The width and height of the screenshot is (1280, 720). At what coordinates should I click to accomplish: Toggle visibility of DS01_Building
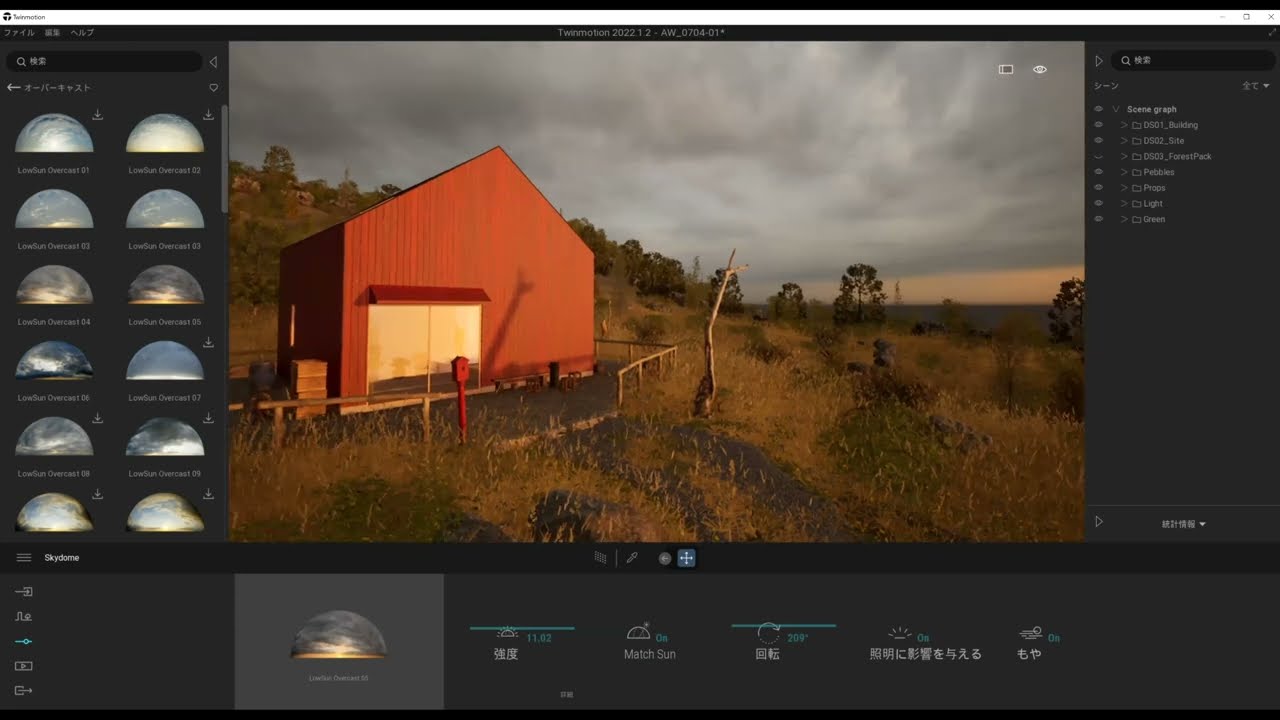[x=1098, y=125]
